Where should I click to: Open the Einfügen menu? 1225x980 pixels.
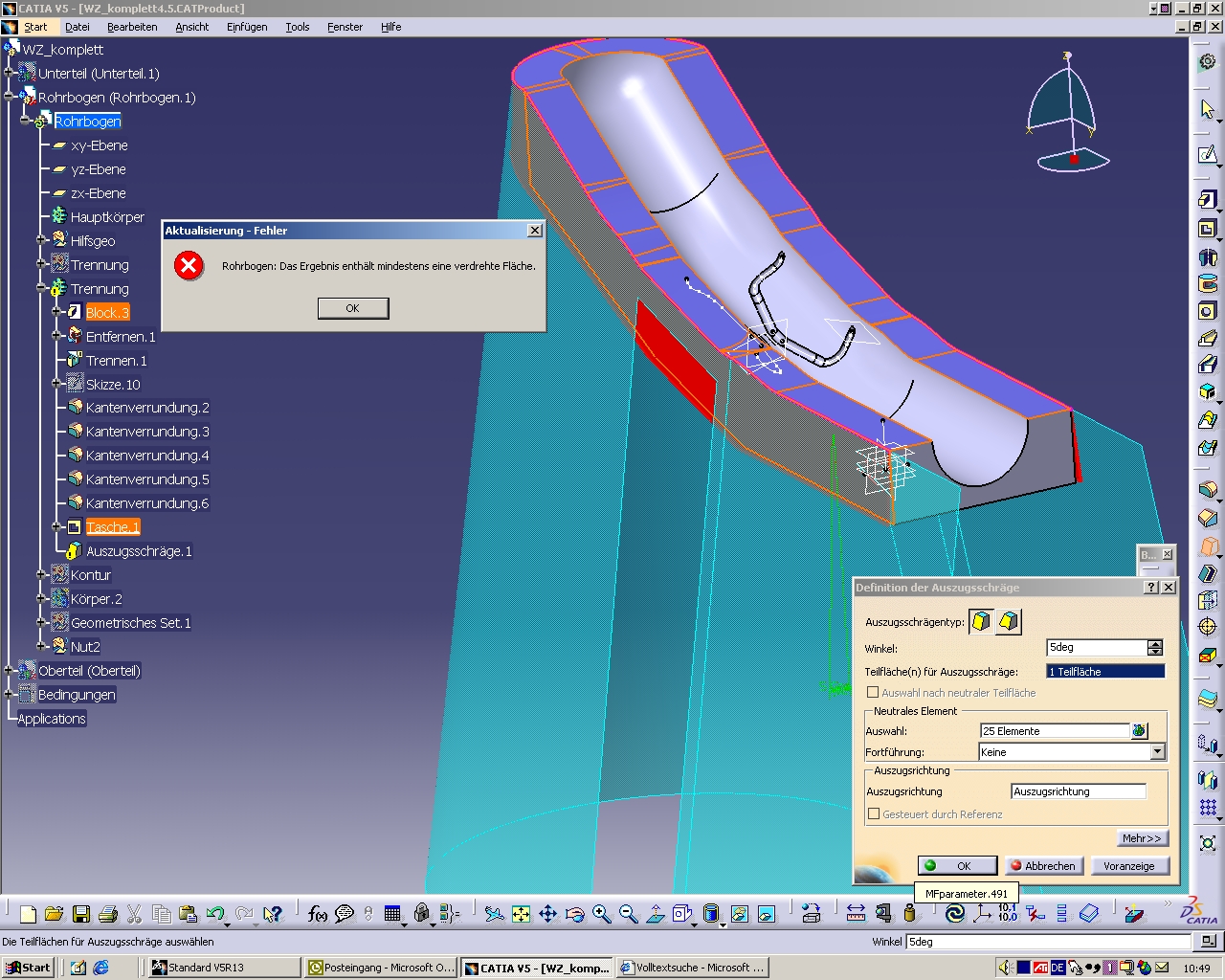[247, 27]
